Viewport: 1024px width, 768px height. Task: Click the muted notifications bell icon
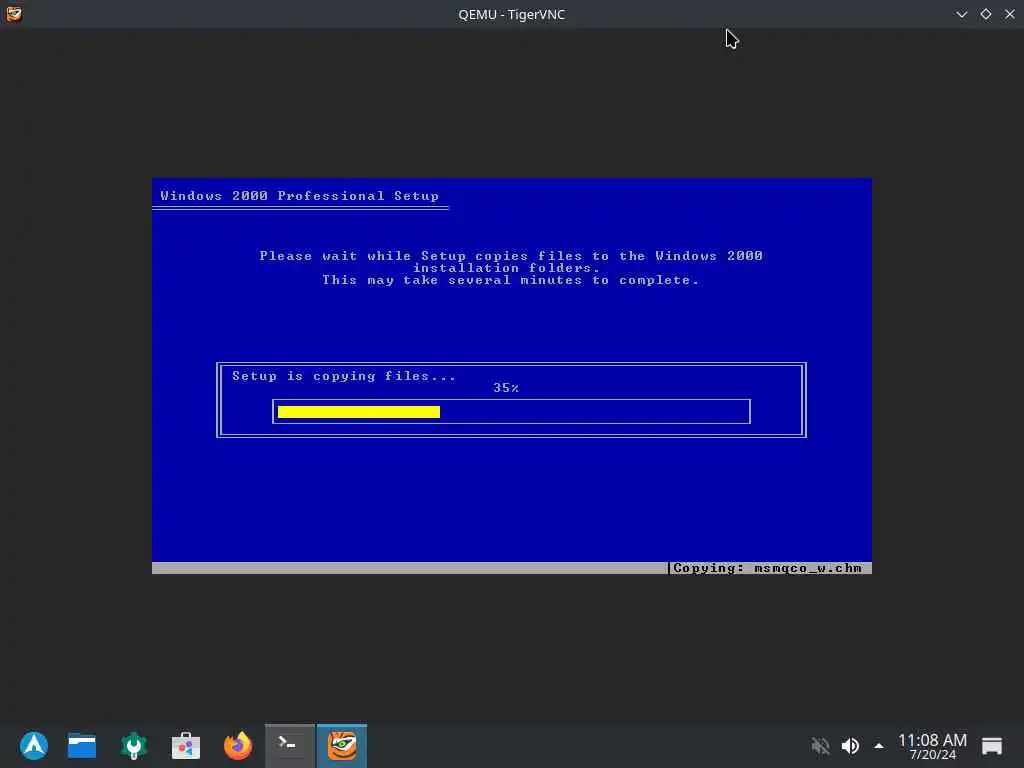pos(820,746)
